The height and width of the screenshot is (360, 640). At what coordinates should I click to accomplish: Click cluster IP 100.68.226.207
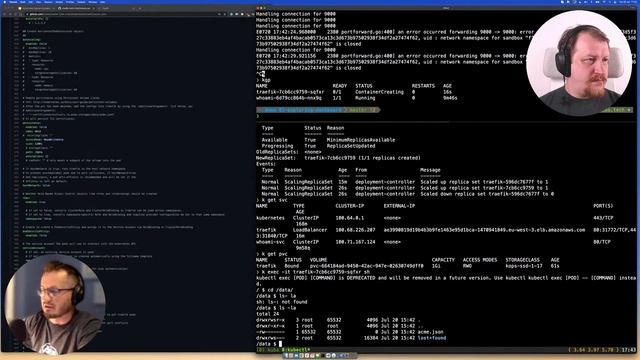click(x=355, y=230)
